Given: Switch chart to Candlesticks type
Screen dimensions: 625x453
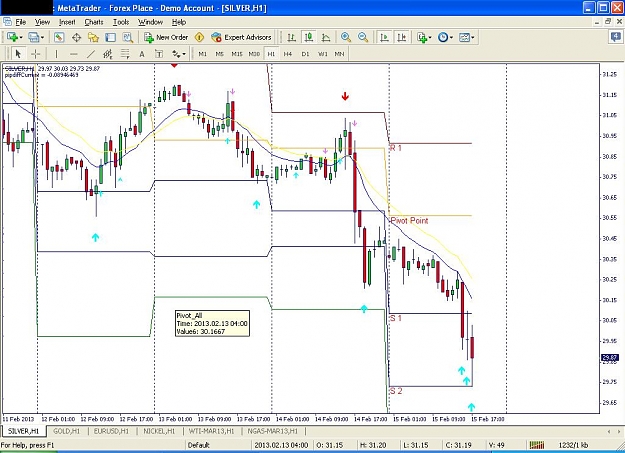Looking at the screenshot, I should coord(309,37).
